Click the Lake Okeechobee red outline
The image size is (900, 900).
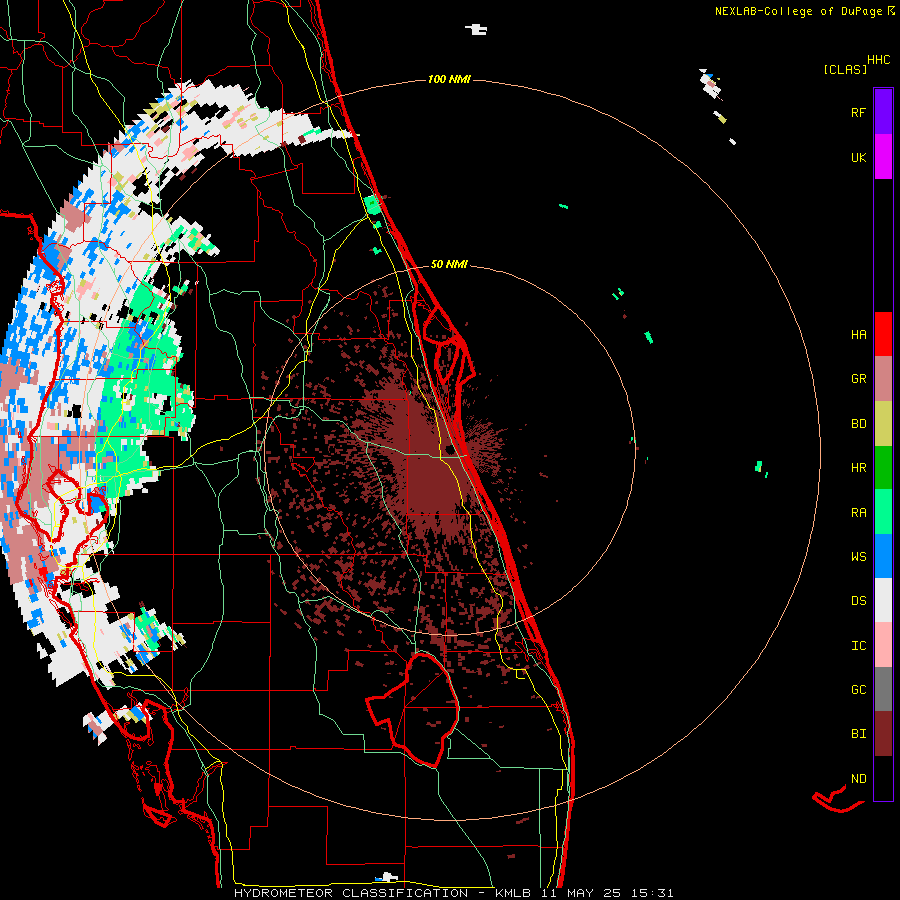(x=413, y=709)
